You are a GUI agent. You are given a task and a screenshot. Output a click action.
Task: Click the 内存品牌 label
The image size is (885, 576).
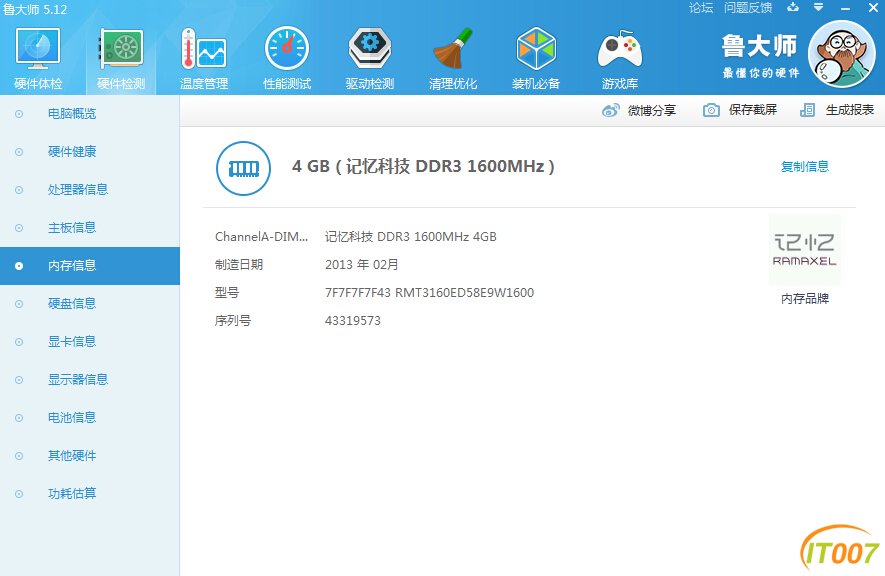(x=805, y=298)
